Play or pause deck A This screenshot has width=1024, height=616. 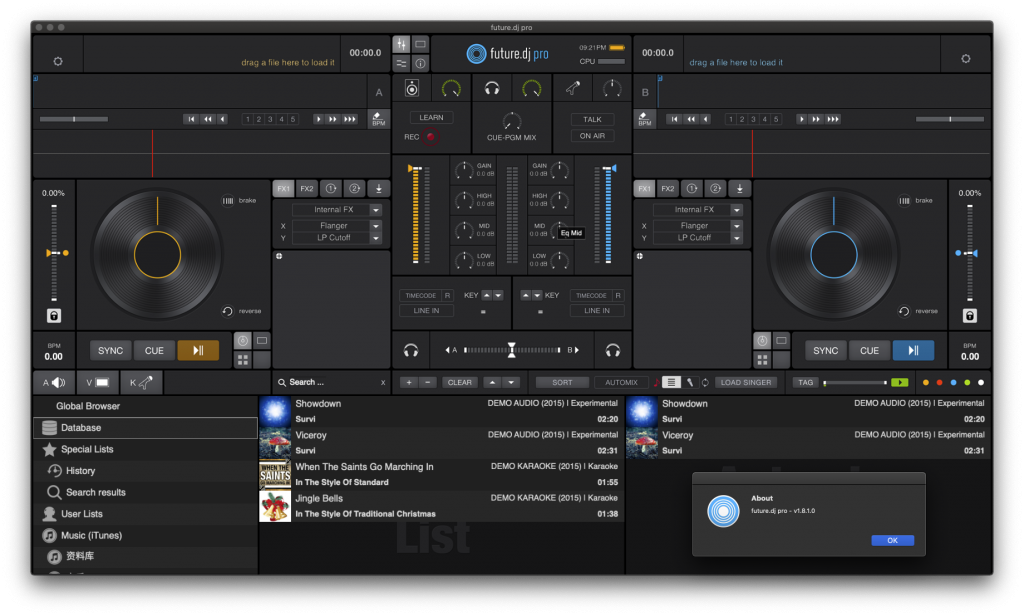[x=198, y=351]
